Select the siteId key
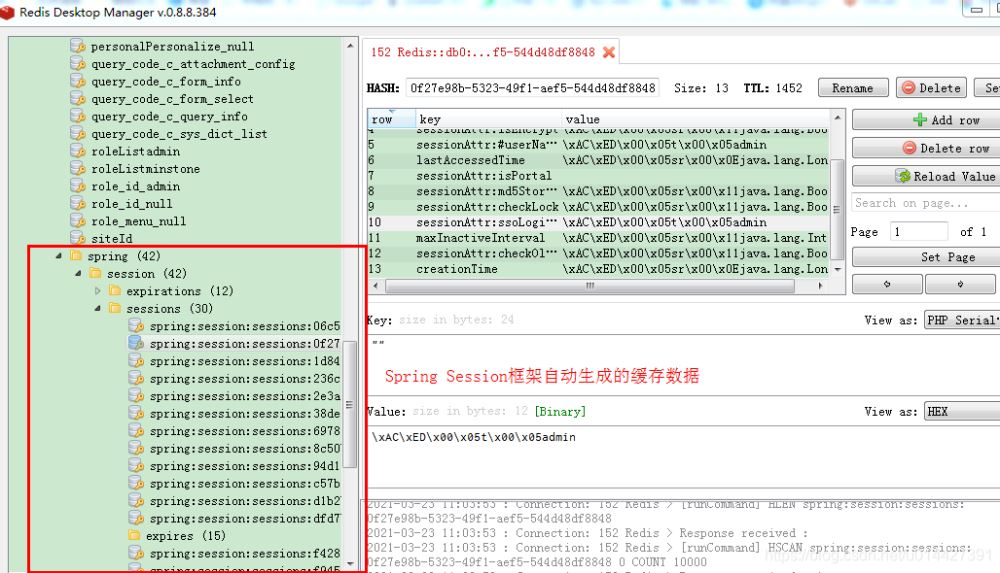 [x=112, y=238]
